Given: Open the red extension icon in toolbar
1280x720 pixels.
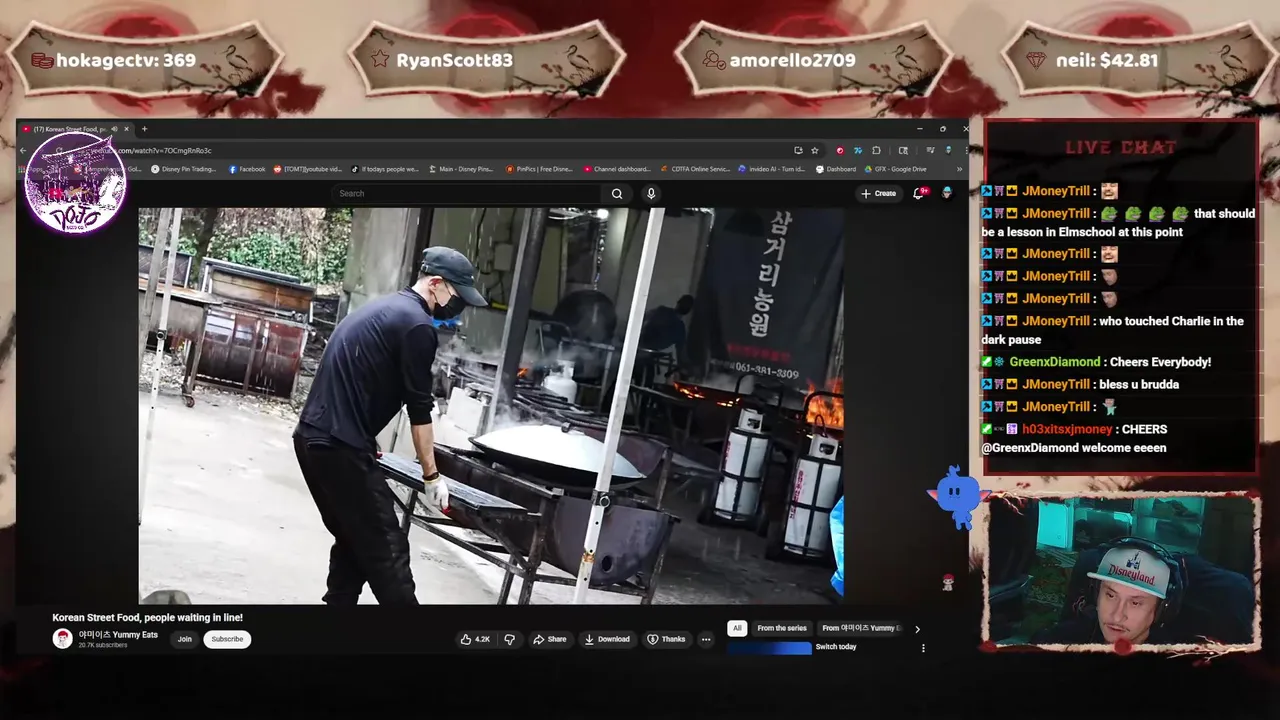Looking at the screenshot, I should pyautogui.click(x=840, y=150).
